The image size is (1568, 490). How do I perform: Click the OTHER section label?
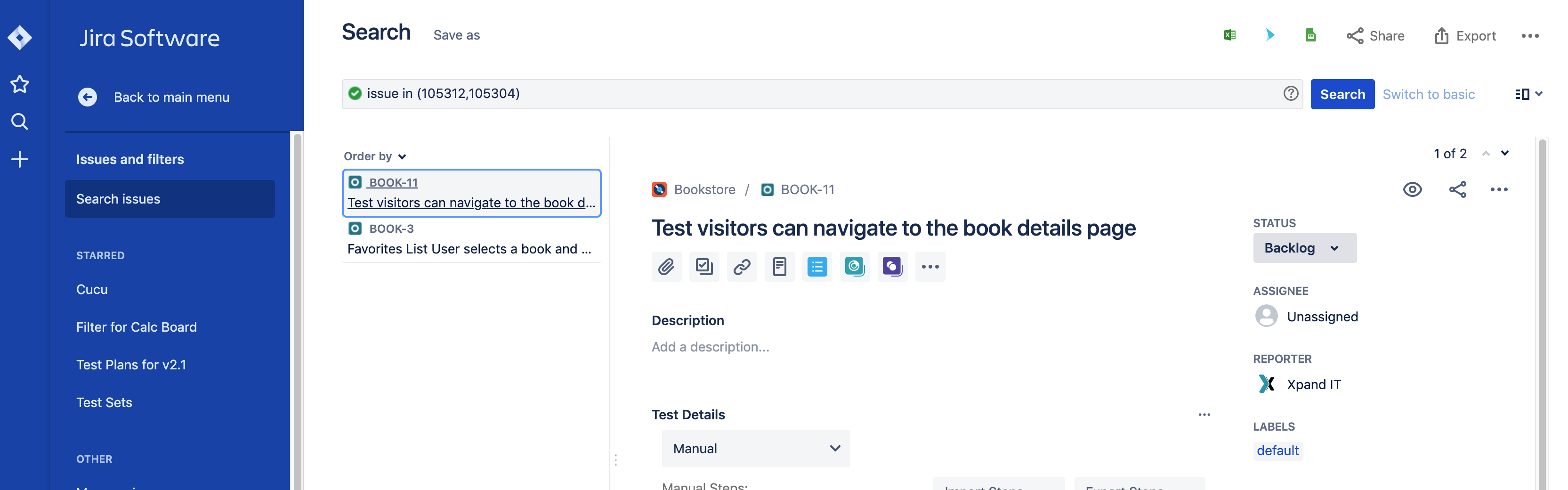[x=94, y=459]
